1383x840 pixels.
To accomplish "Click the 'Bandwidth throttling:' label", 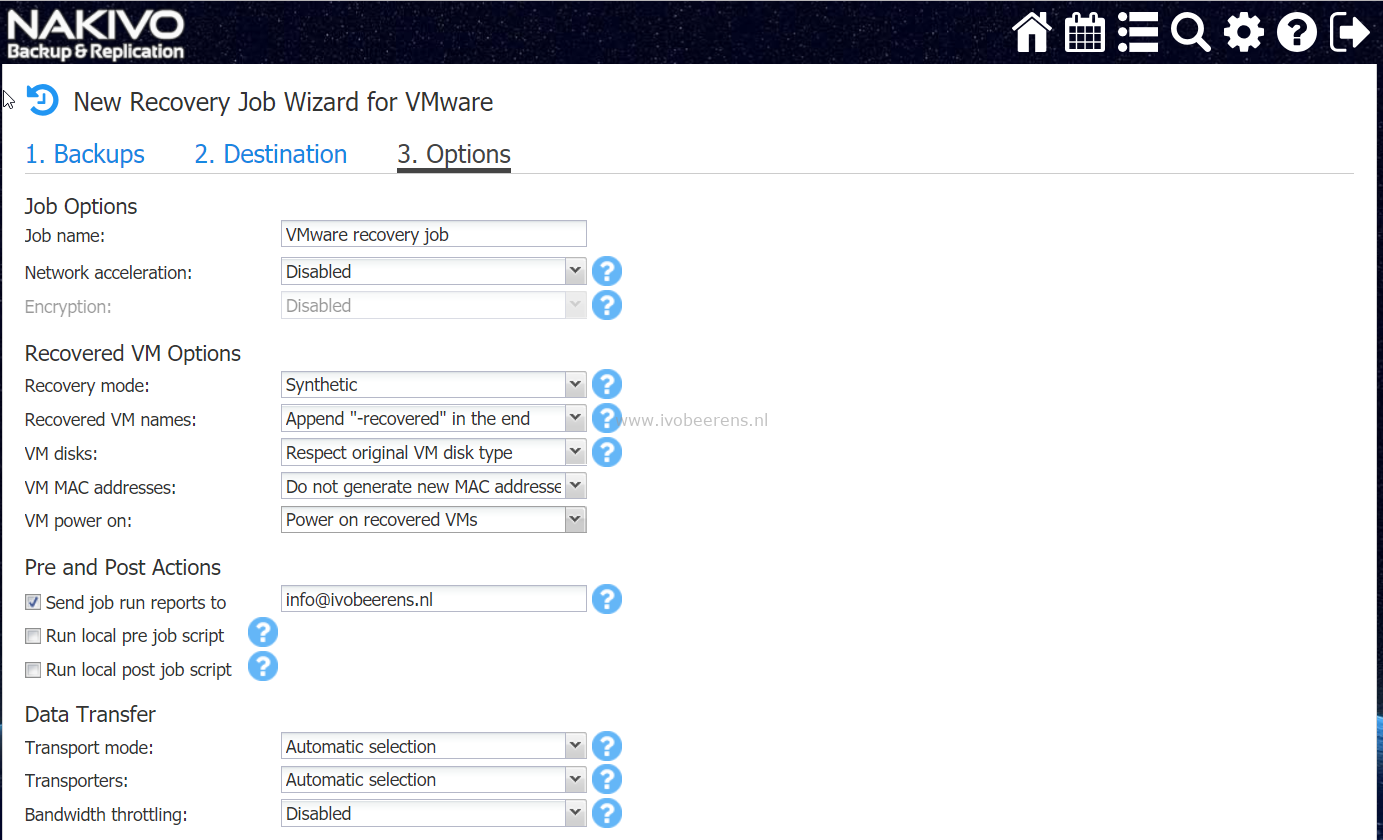I will [x=106, y=815].
